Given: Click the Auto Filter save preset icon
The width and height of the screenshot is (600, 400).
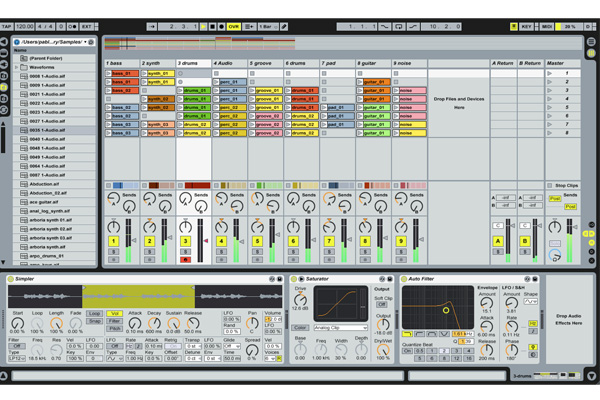Looking at the screenshot, I should click(x=535, y=279).
